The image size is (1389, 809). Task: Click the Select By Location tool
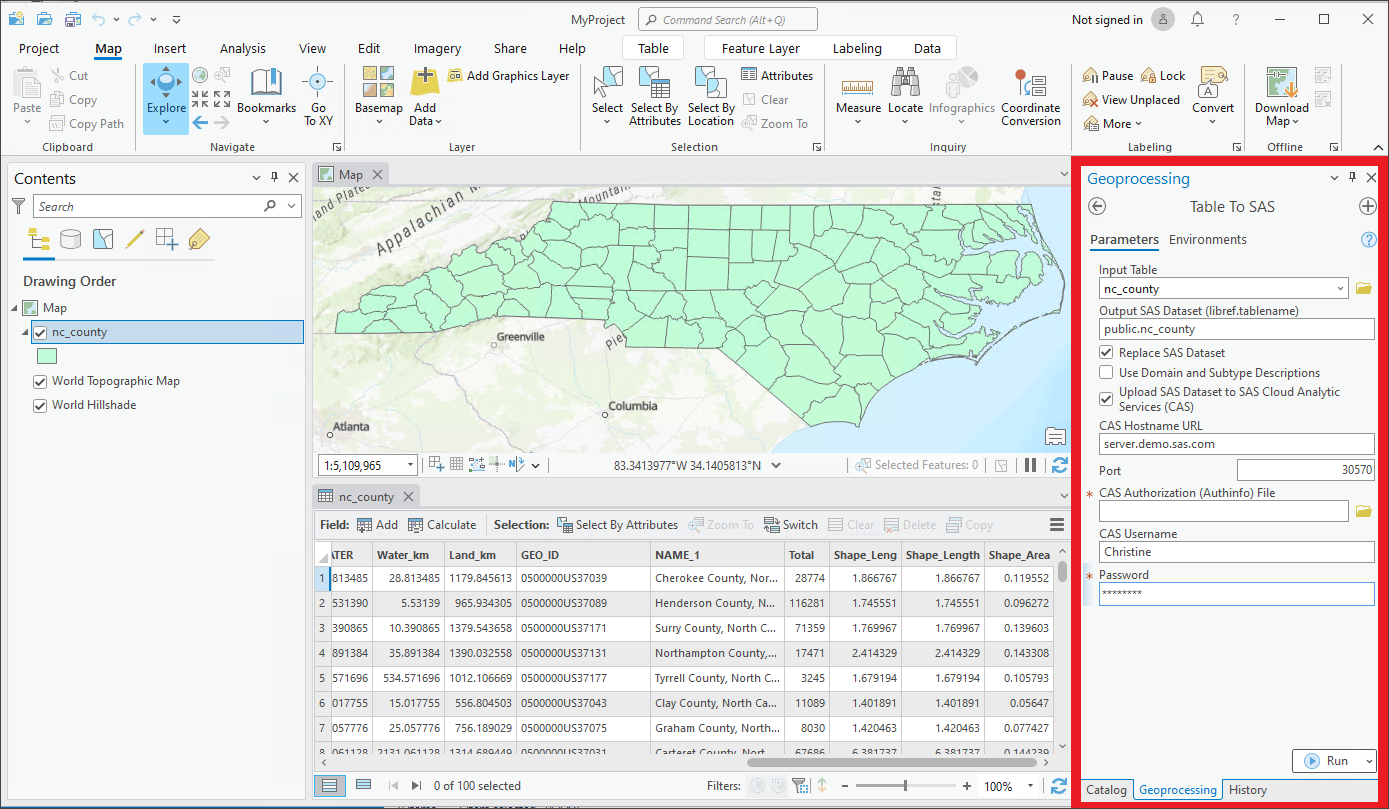[710, 95]
